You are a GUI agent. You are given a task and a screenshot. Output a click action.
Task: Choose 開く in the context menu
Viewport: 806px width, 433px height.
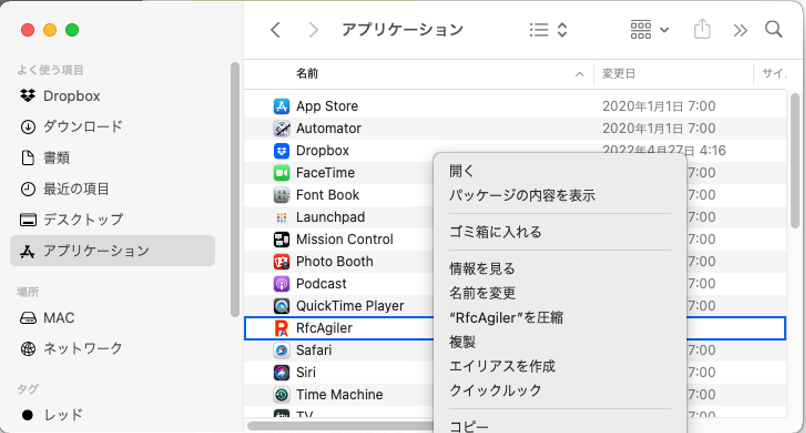click(x=560, y=171)
